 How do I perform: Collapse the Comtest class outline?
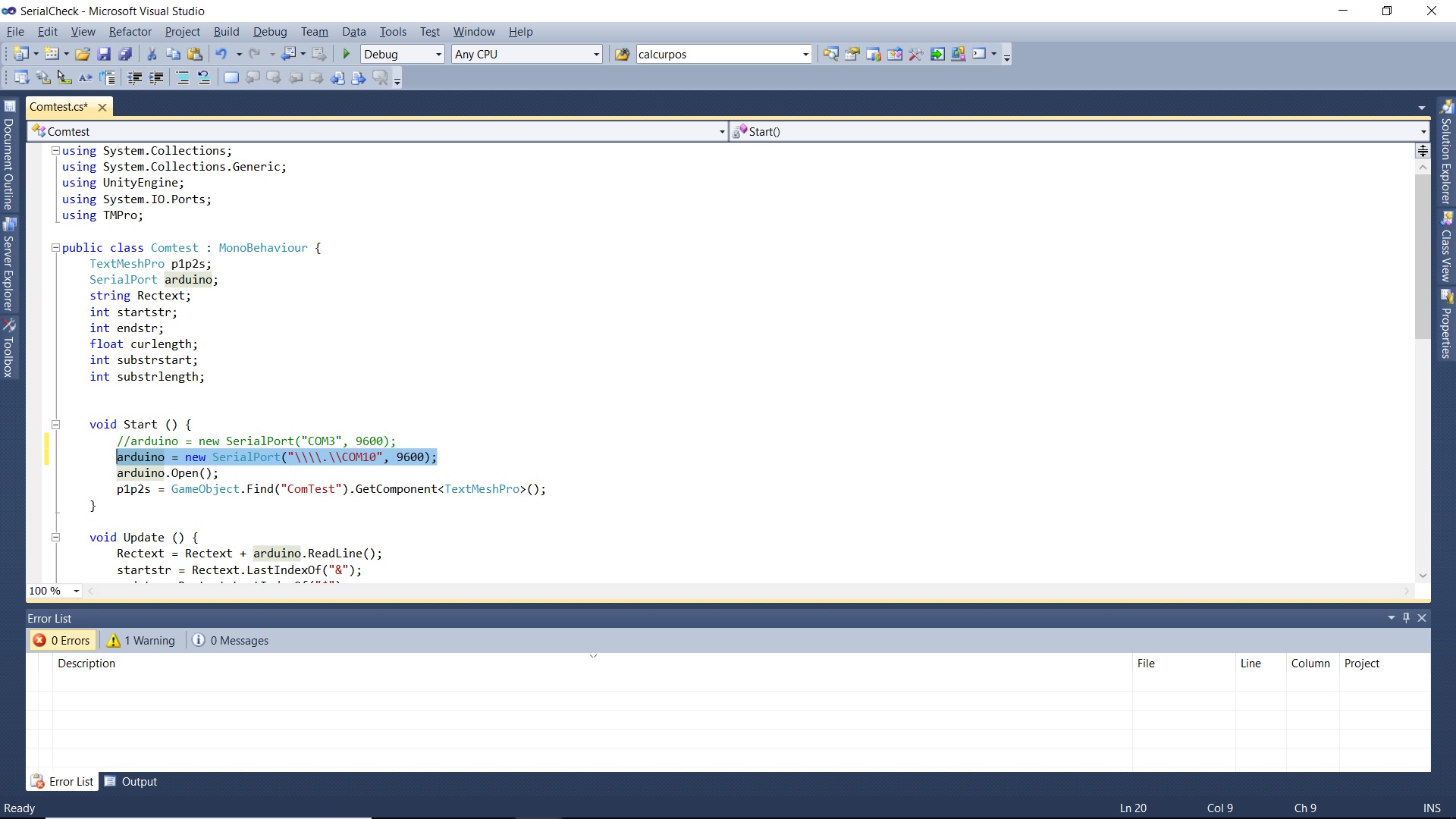click(x=55, y=248)
